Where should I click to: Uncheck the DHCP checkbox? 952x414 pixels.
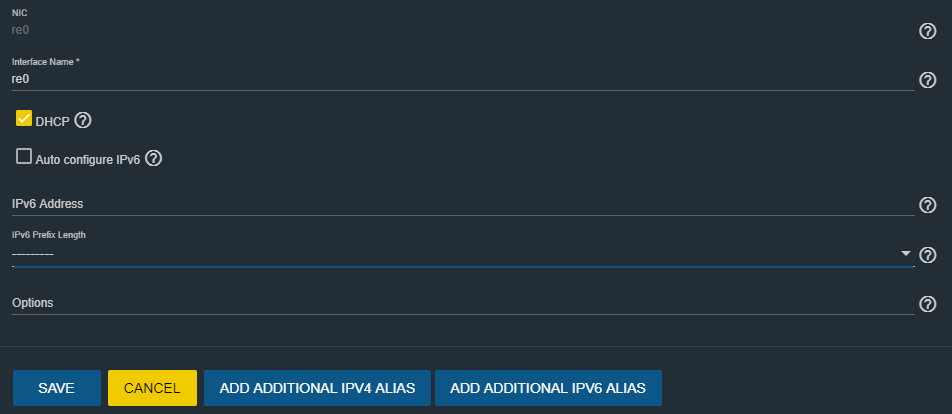click(24, 118)
